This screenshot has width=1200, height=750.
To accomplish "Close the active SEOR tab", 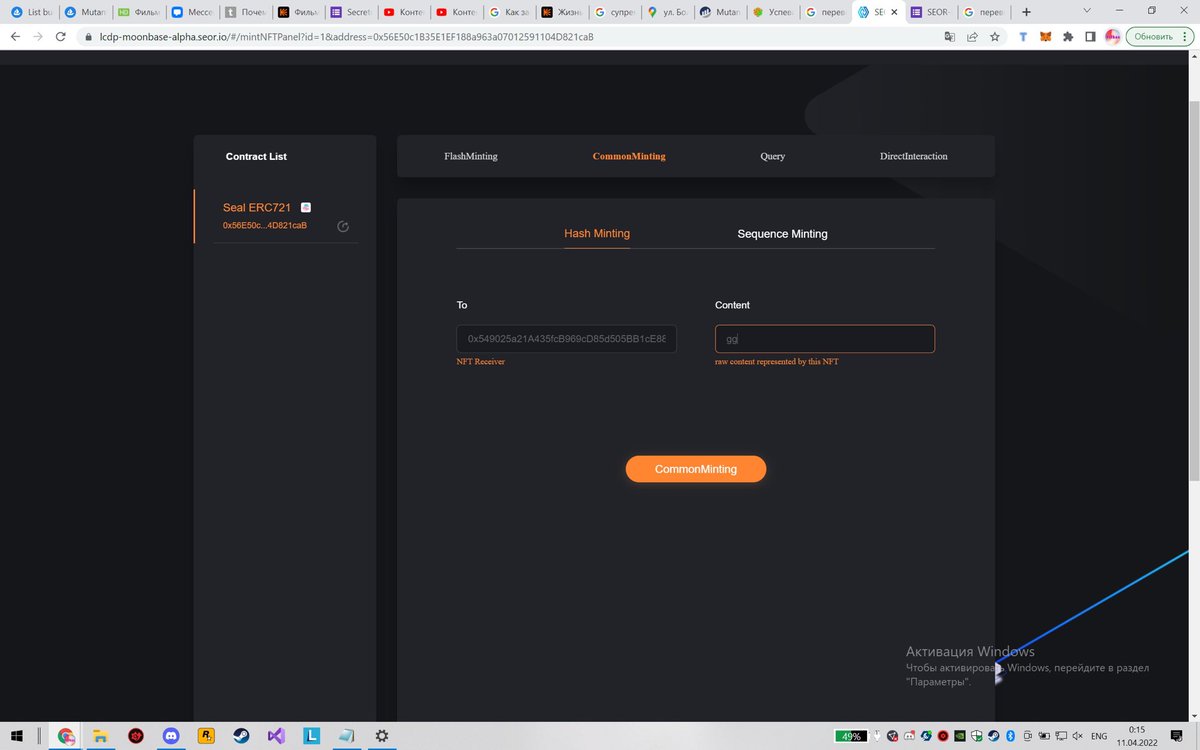I will click(894, 12).
